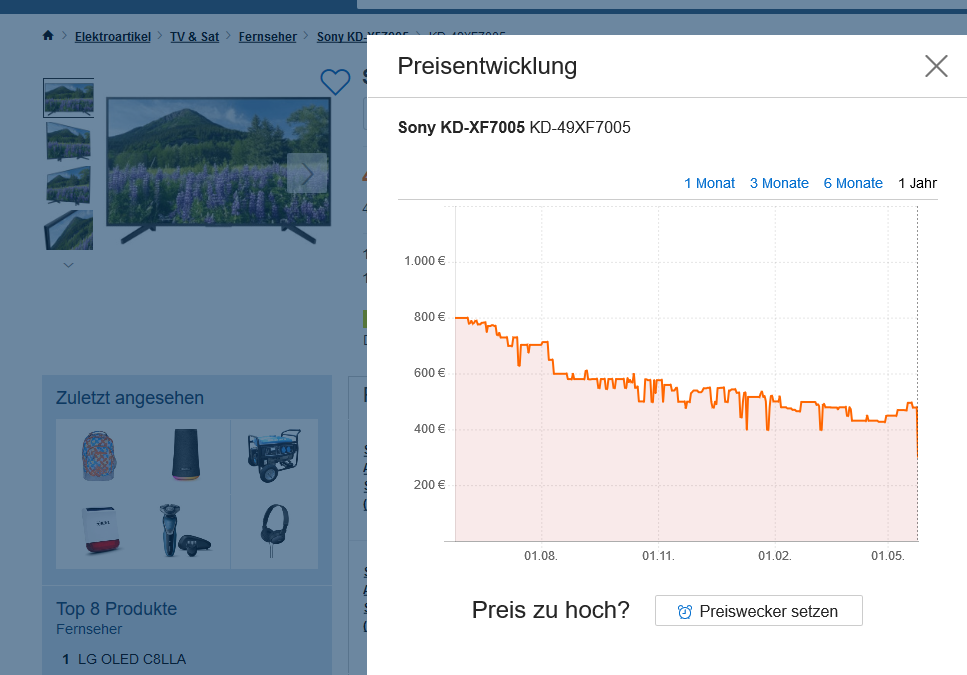Expand more thumbnails with down chevron

pos(68,265)
